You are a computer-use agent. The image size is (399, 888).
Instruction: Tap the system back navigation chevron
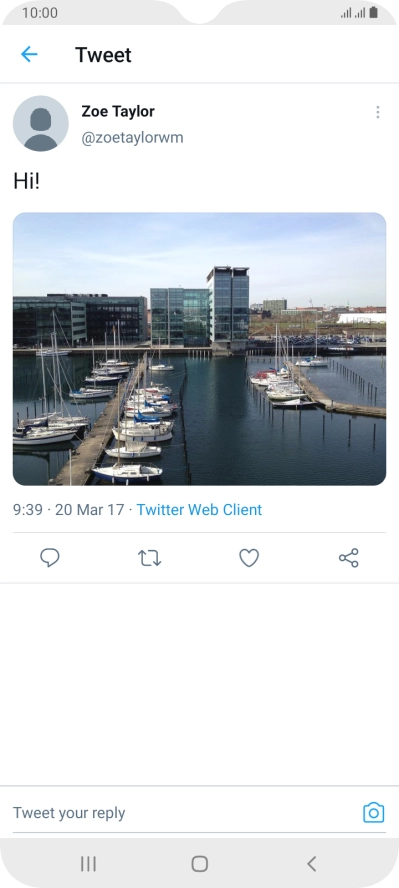[x=311, y=864]
